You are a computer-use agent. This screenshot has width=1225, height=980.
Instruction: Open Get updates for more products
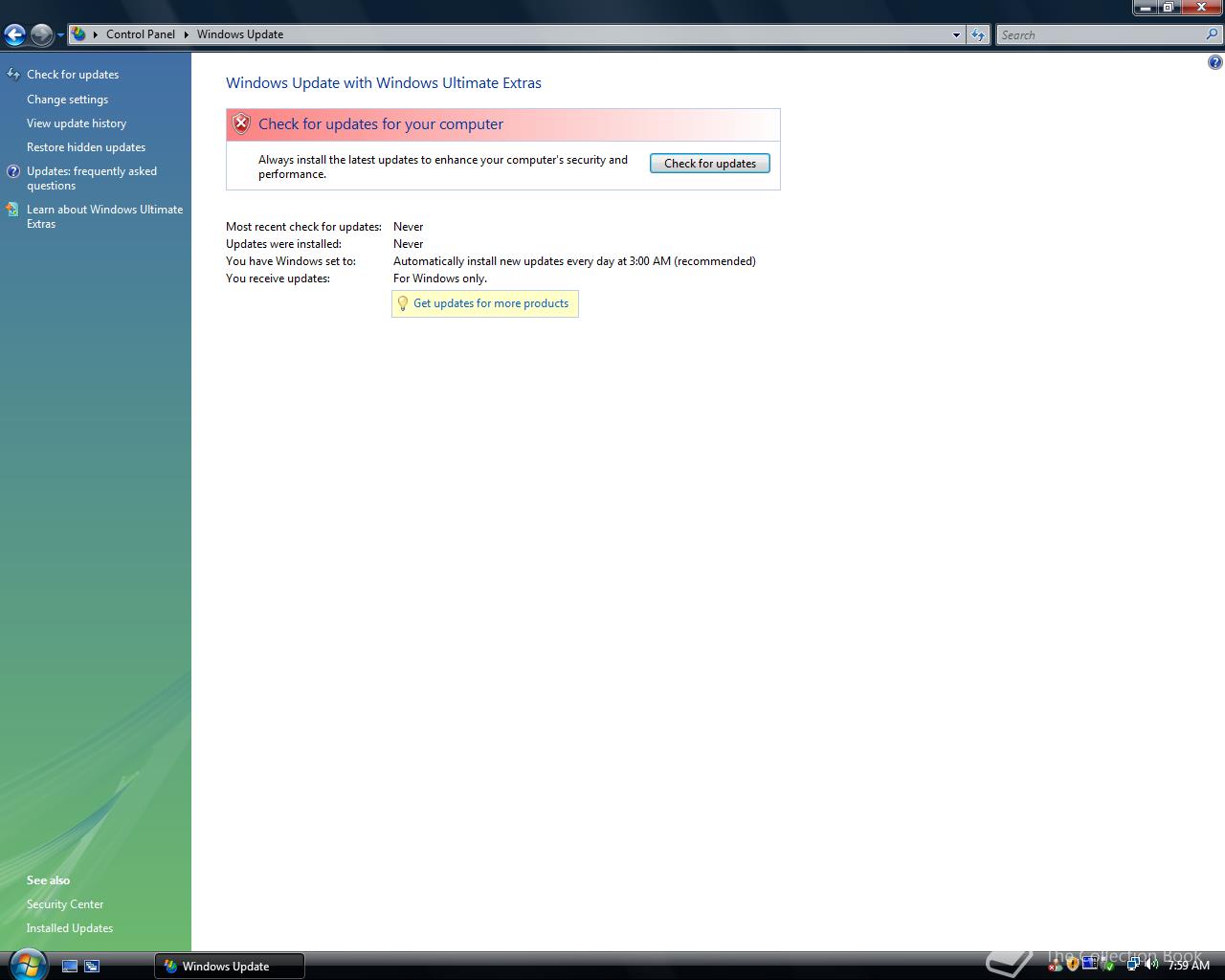[491, 303]
